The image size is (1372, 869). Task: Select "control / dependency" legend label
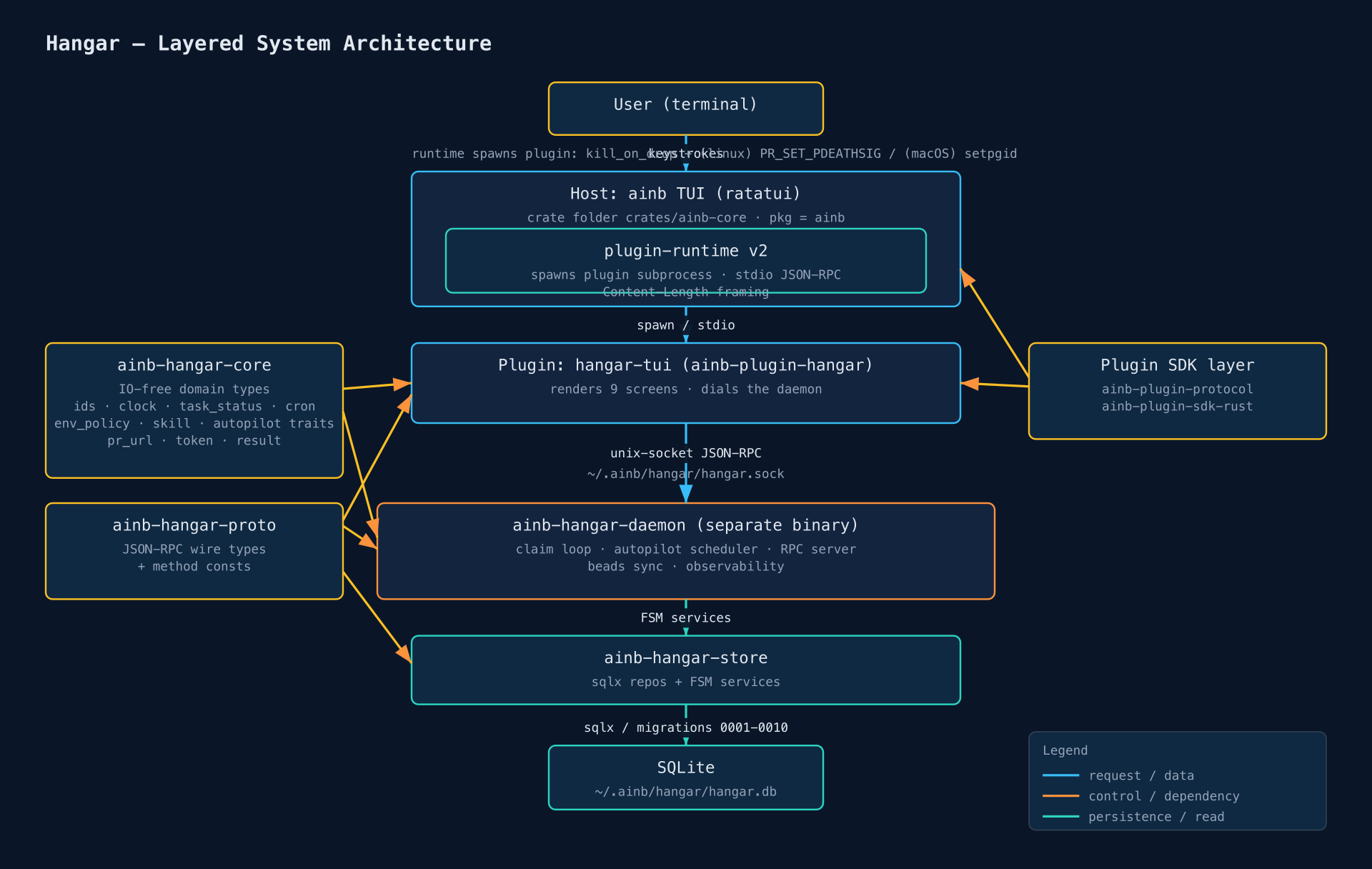(x=1164, y=797)
